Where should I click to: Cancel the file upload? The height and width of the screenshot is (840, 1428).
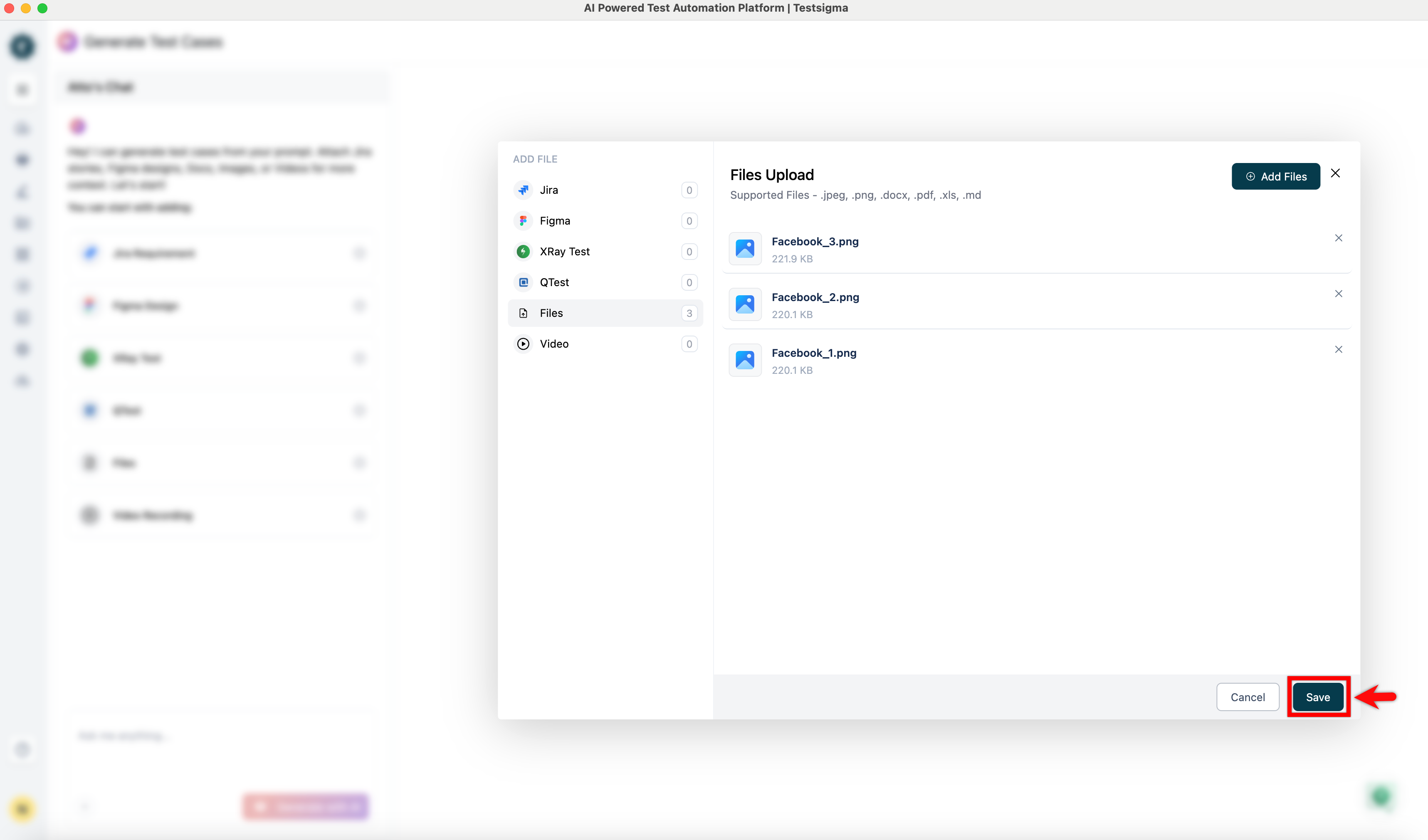click(x=1247, y=697)
